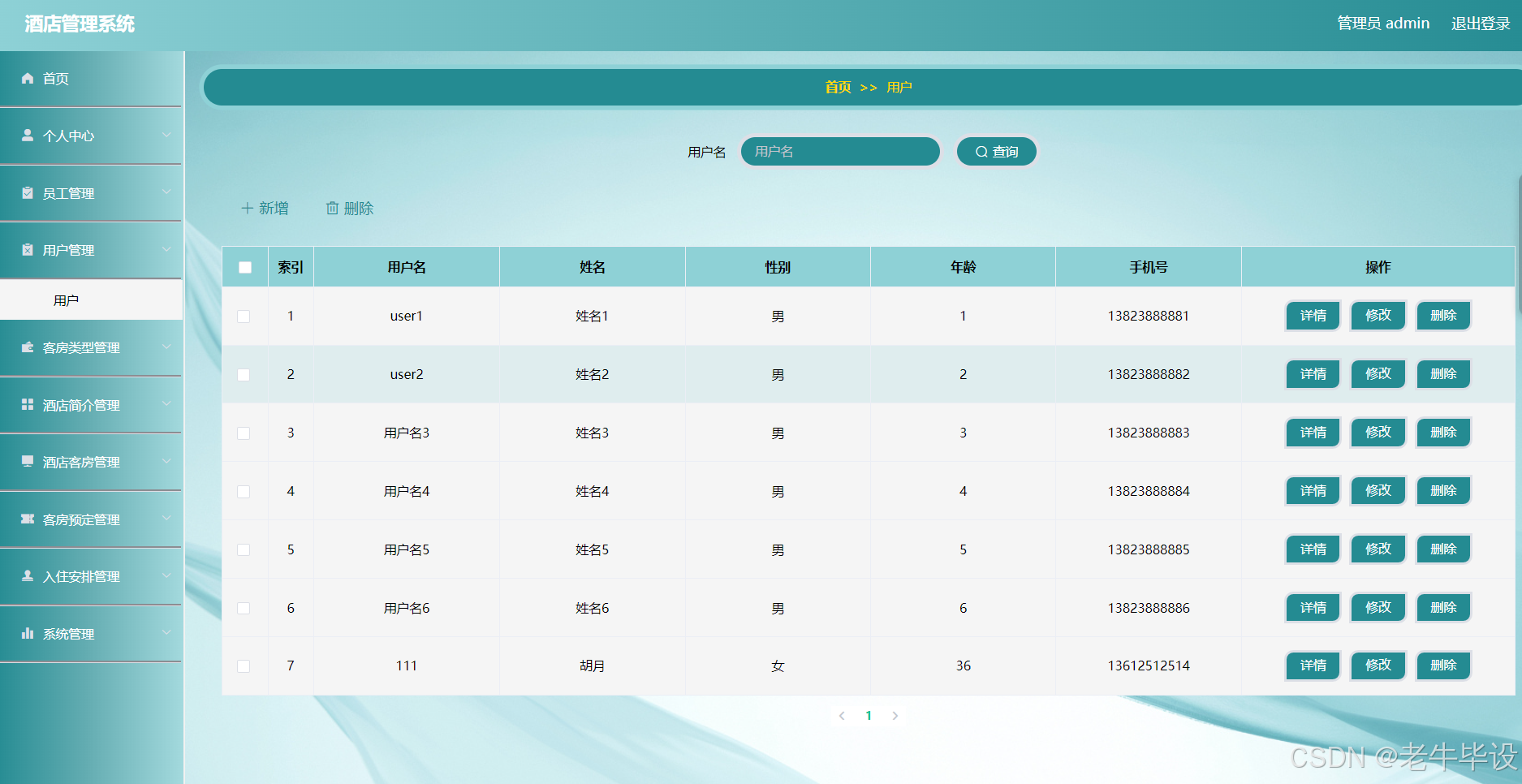Click the user icon for 入住安排管理
The width and height of the screenshot is (1522, 784).
point(28,575)
